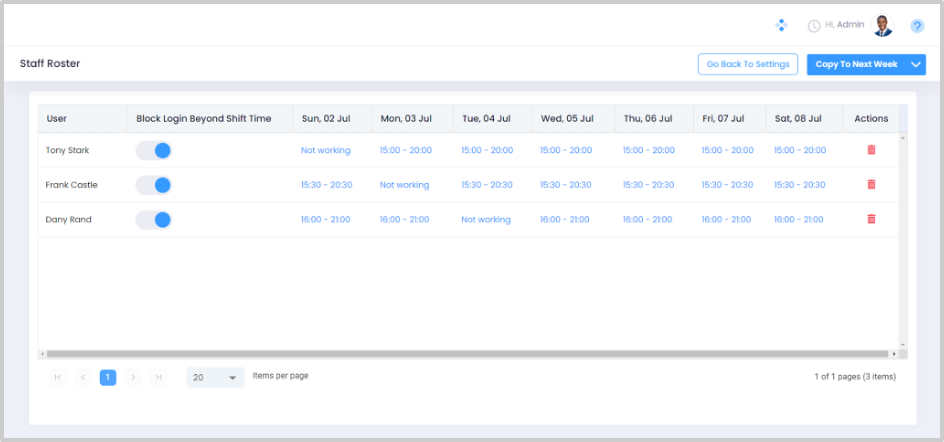Click trash icon for Dany Rand
This screenshot has width=944, height=442.
[871, 219]
